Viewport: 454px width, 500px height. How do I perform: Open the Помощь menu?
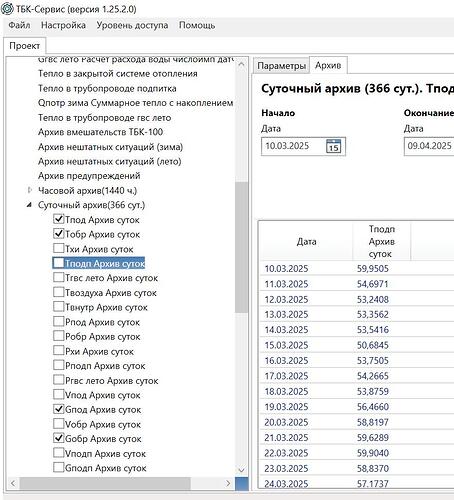[x=197, y=25]
